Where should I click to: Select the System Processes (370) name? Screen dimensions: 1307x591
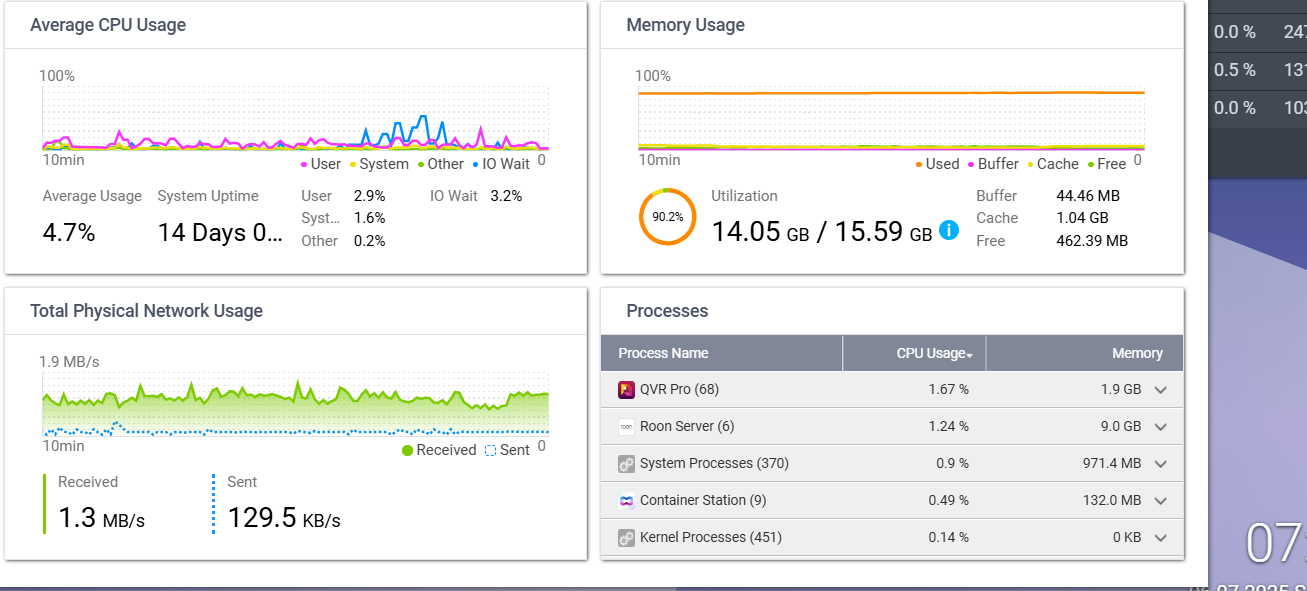715,463
